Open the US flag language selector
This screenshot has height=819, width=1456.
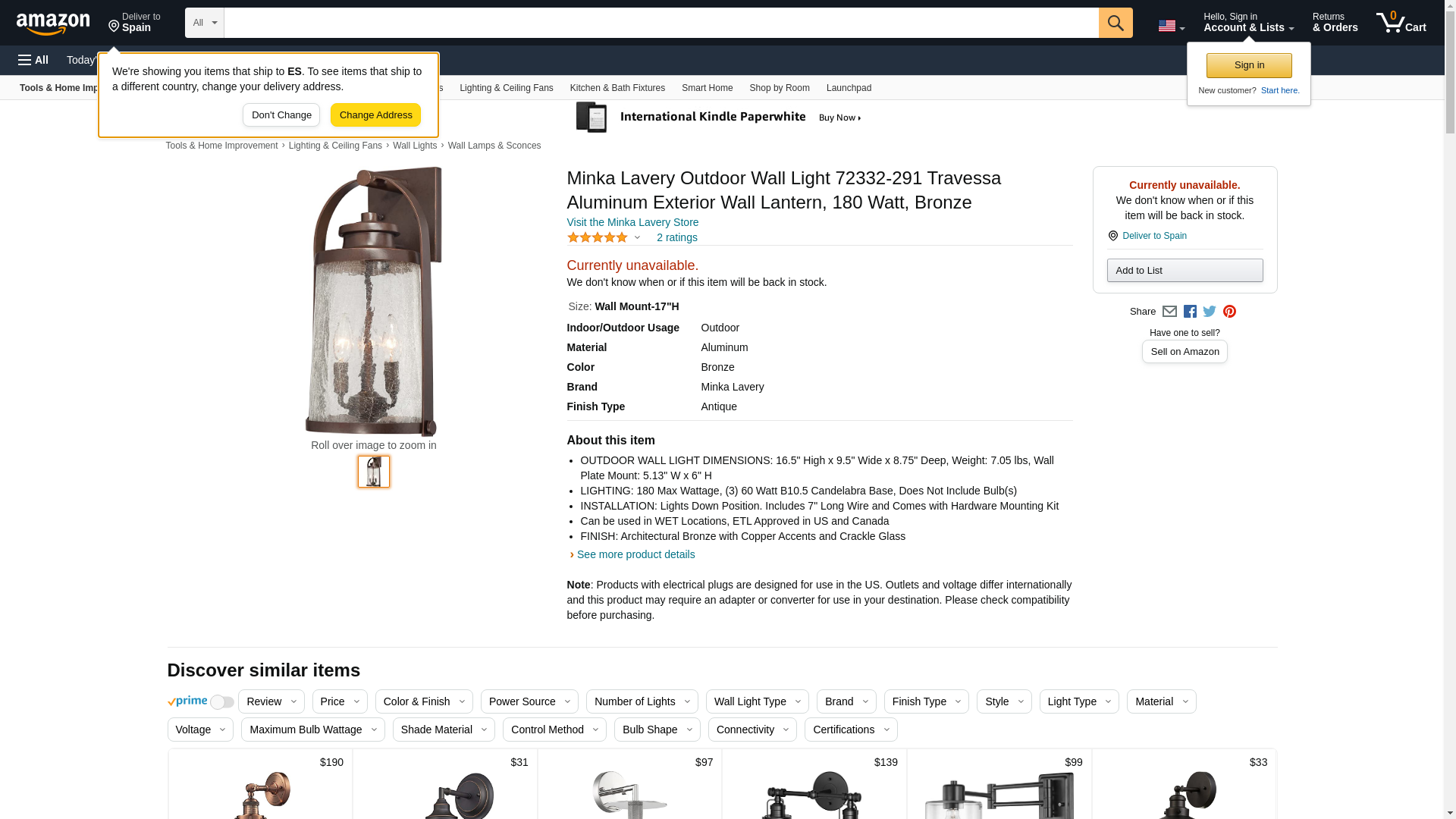[x=1171, y=26]
